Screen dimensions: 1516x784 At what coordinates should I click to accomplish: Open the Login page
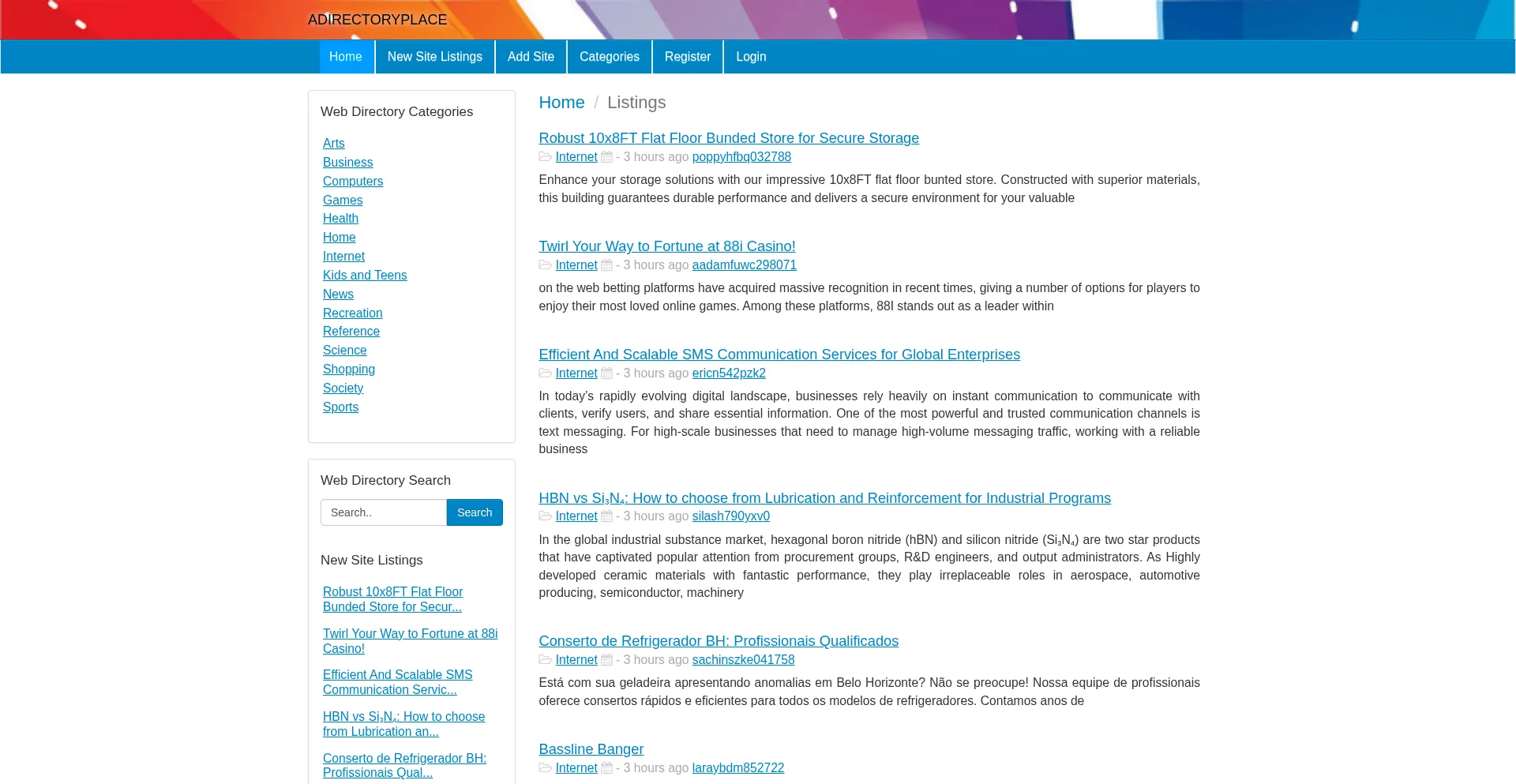751,57
